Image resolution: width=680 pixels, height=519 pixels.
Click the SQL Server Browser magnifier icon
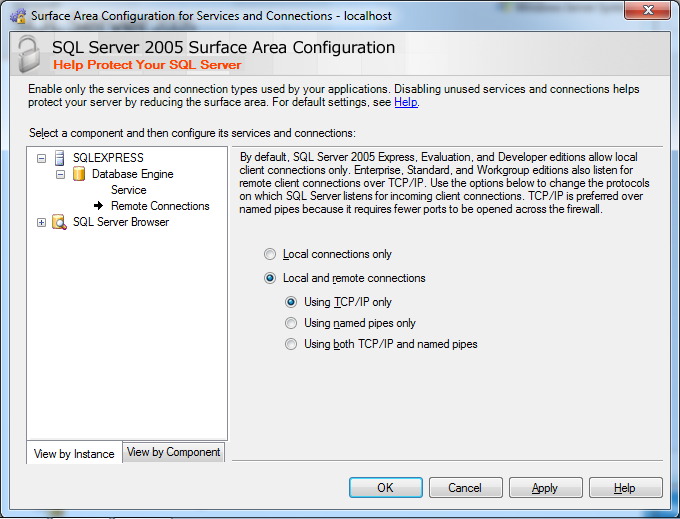(59, 222)
